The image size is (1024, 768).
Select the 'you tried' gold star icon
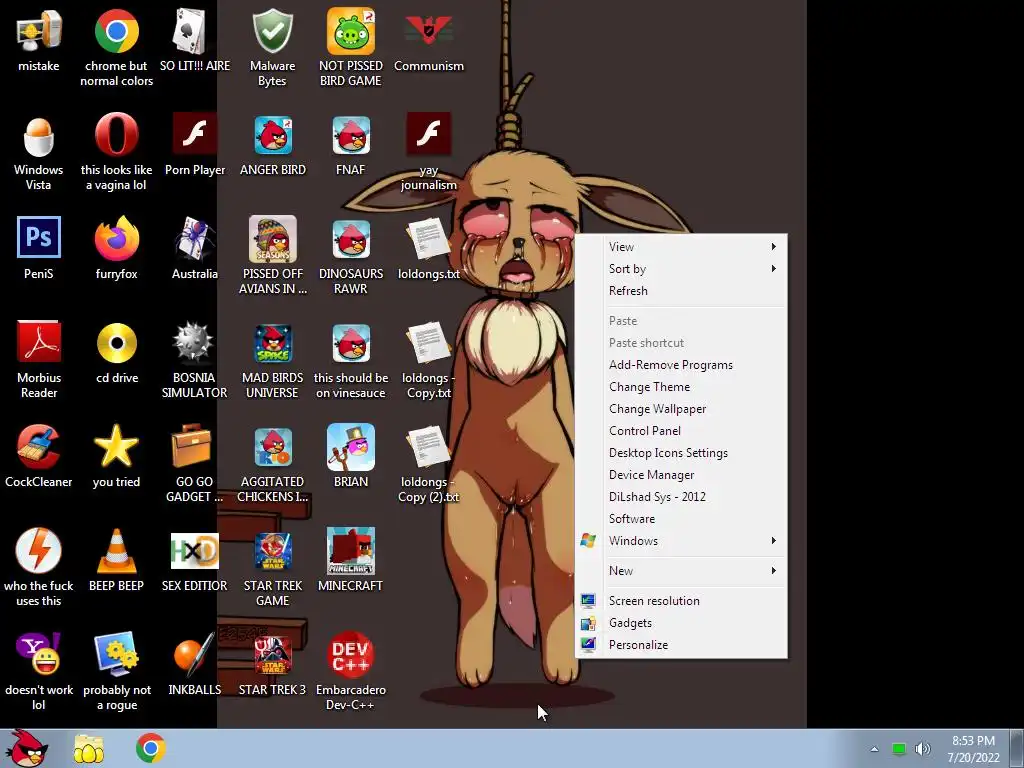(x=116, y=447)
